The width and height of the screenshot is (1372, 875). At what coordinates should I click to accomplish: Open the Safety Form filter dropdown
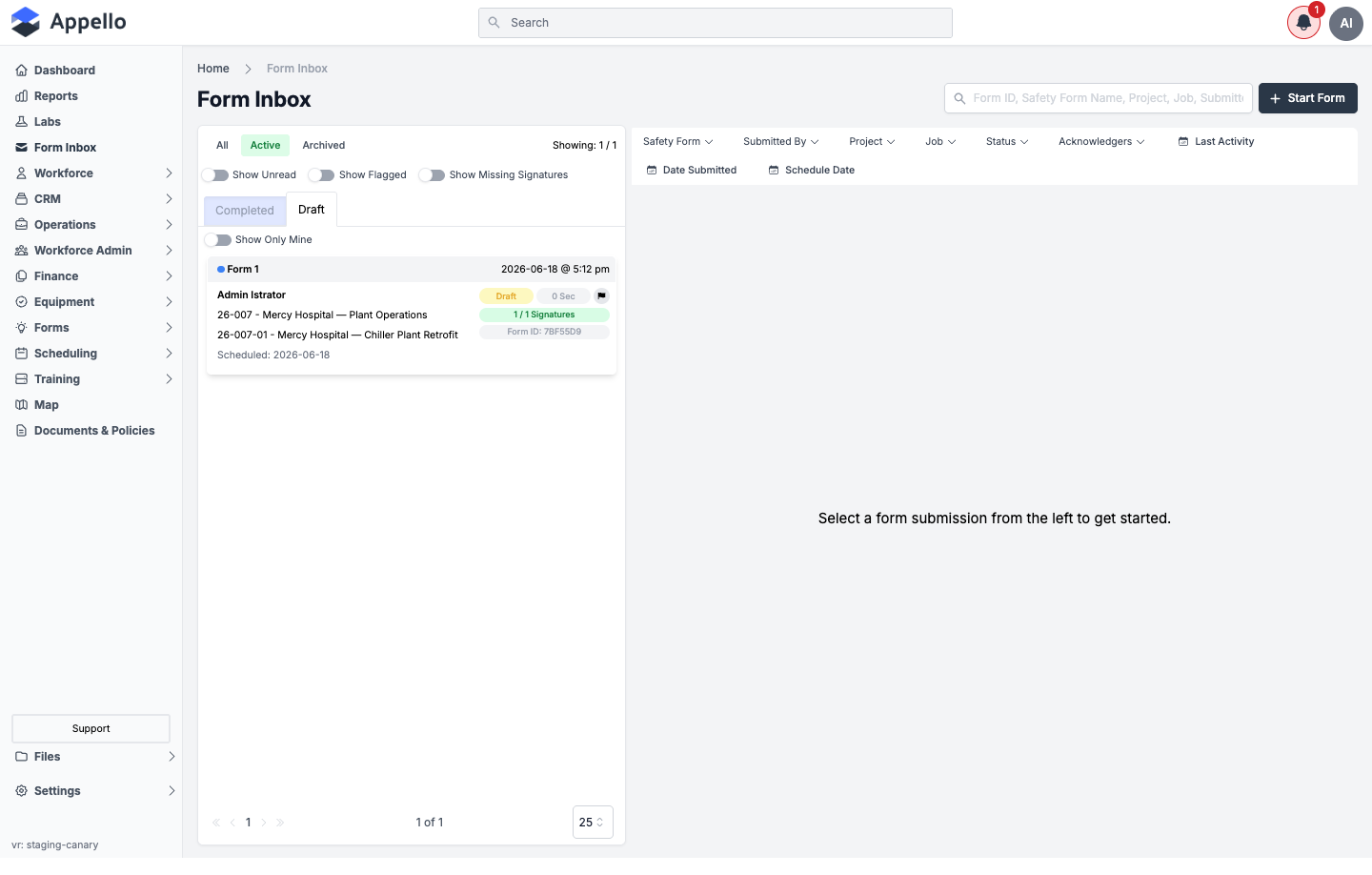[x=677, y=142]
